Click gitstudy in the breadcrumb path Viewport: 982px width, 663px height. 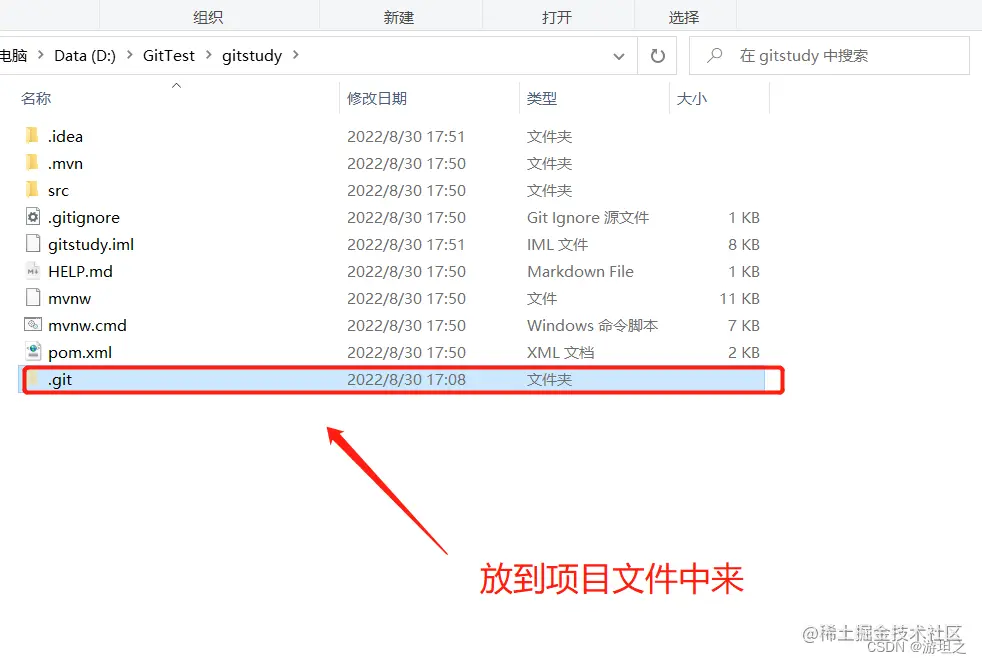pos(252,56)
